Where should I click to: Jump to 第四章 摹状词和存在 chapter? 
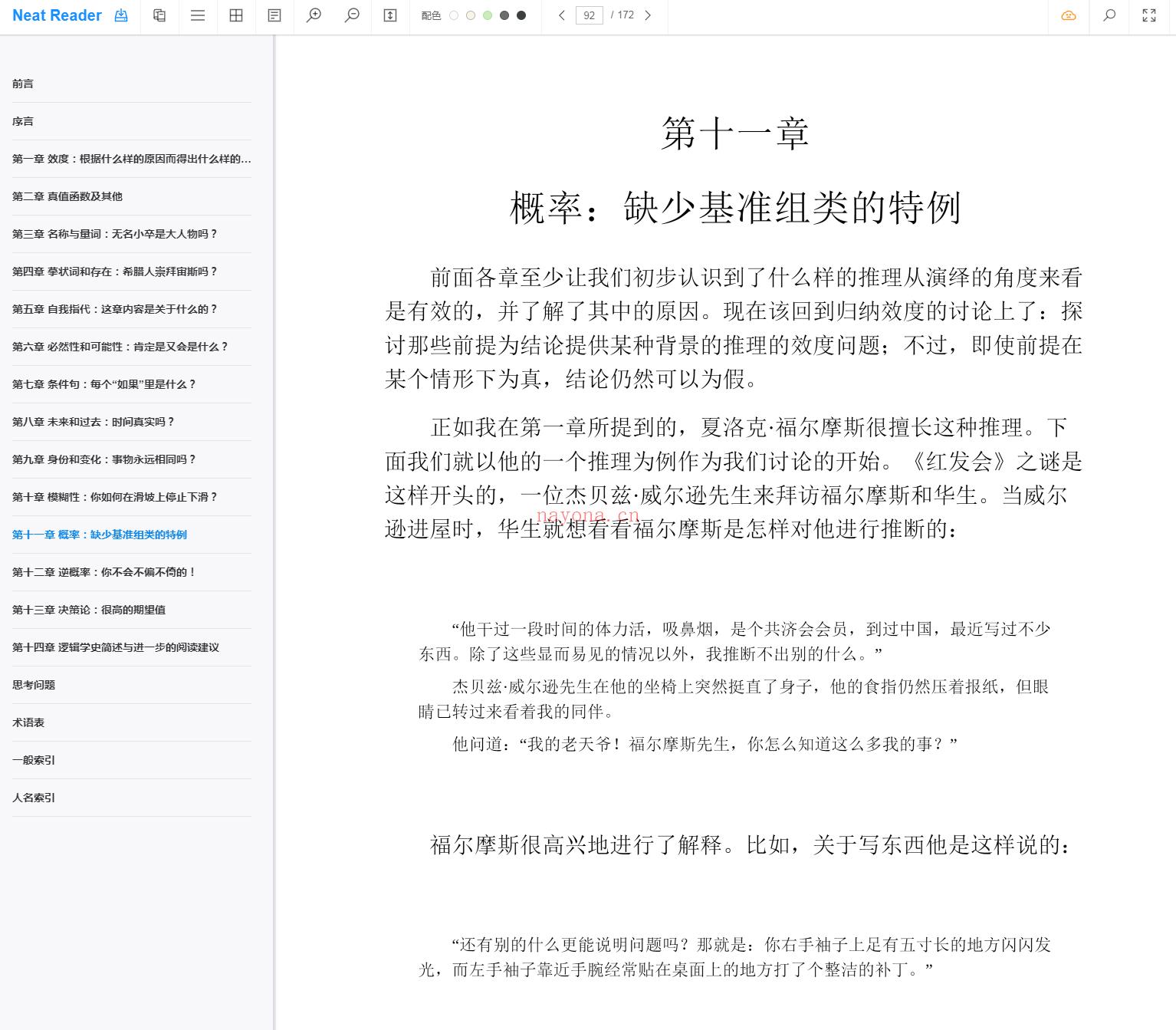tap(131, 271)
